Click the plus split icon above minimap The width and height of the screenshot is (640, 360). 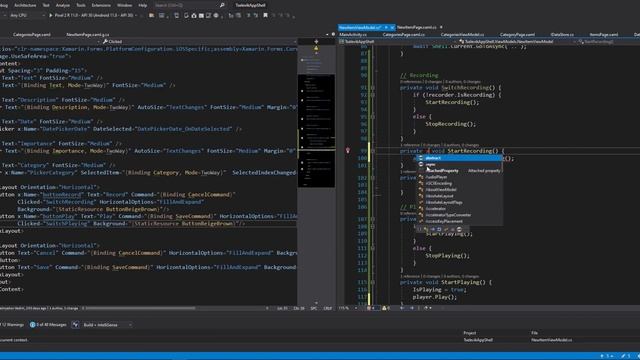coord(316,42)
